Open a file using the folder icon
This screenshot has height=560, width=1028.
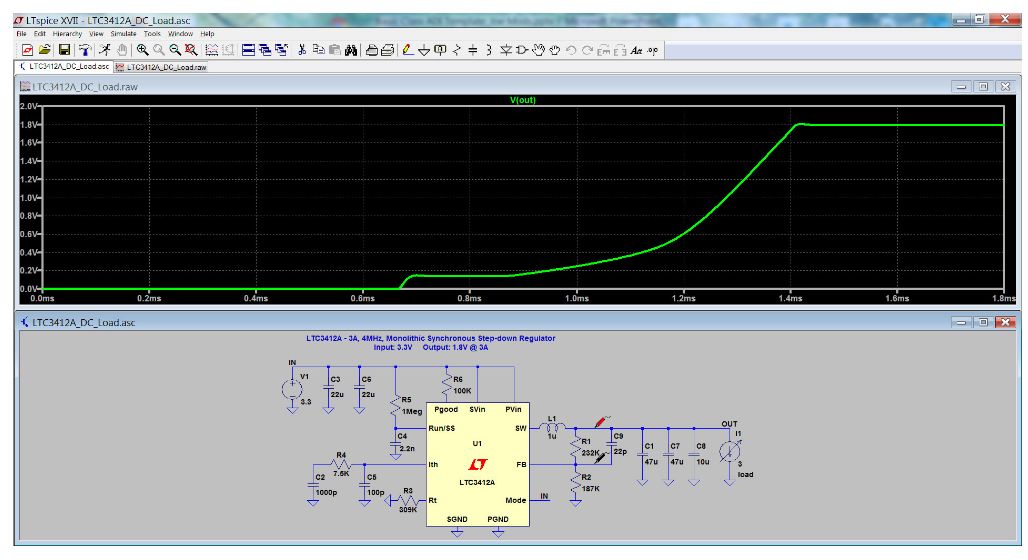(x=45, y=50)
